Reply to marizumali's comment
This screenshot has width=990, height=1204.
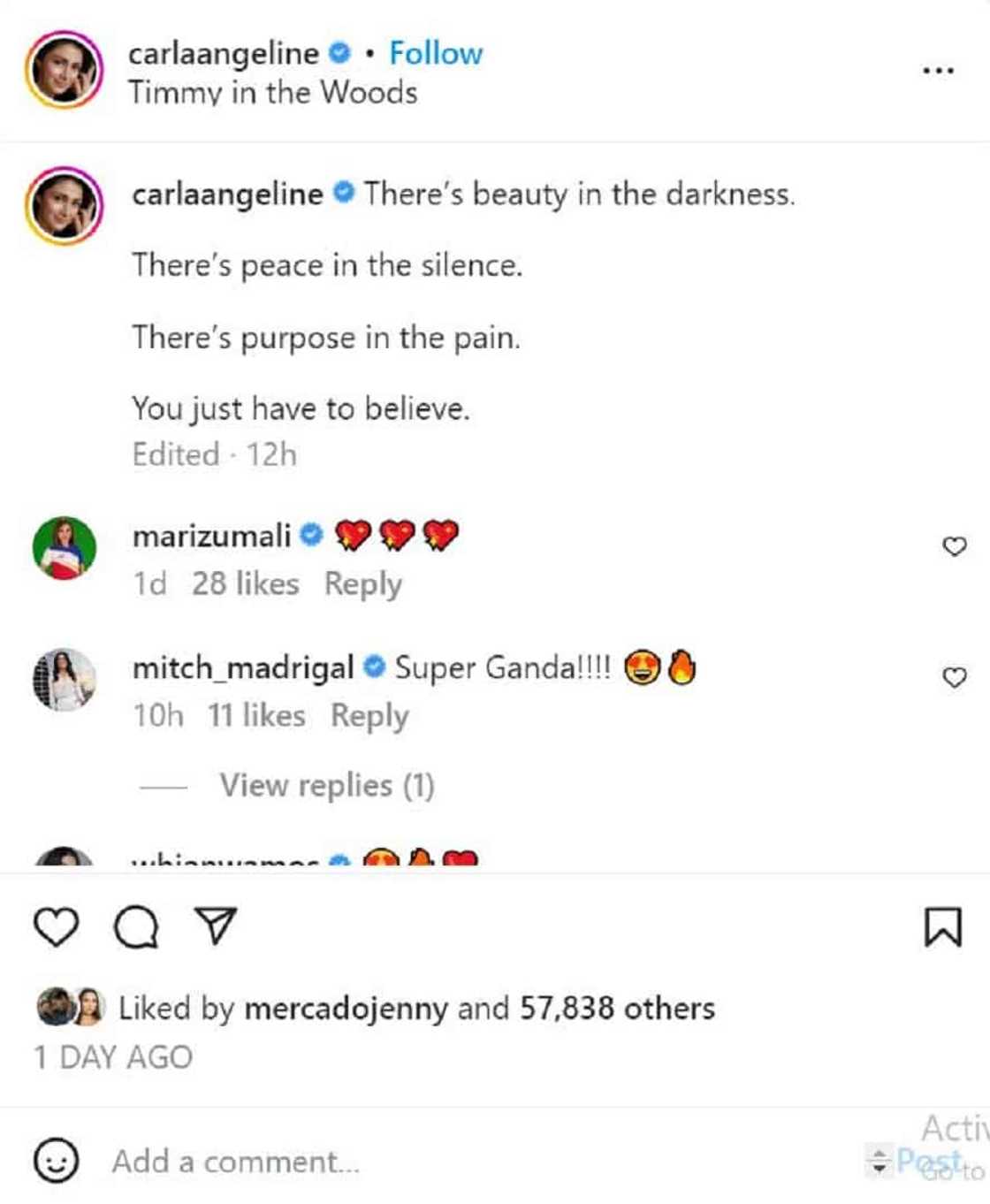click(362, 584)
